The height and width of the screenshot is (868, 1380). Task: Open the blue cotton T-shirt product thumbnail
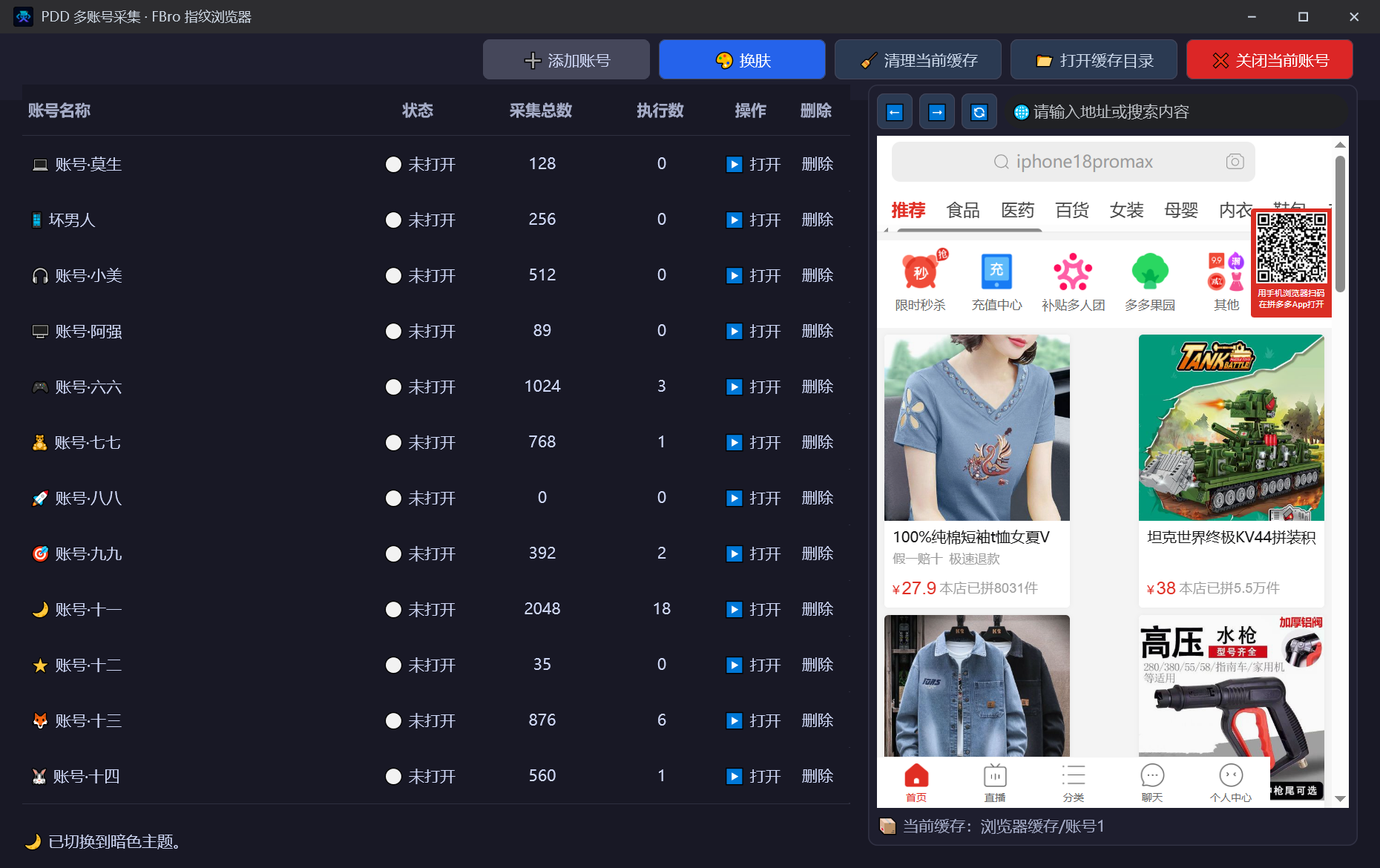click(x=977, y=427)
